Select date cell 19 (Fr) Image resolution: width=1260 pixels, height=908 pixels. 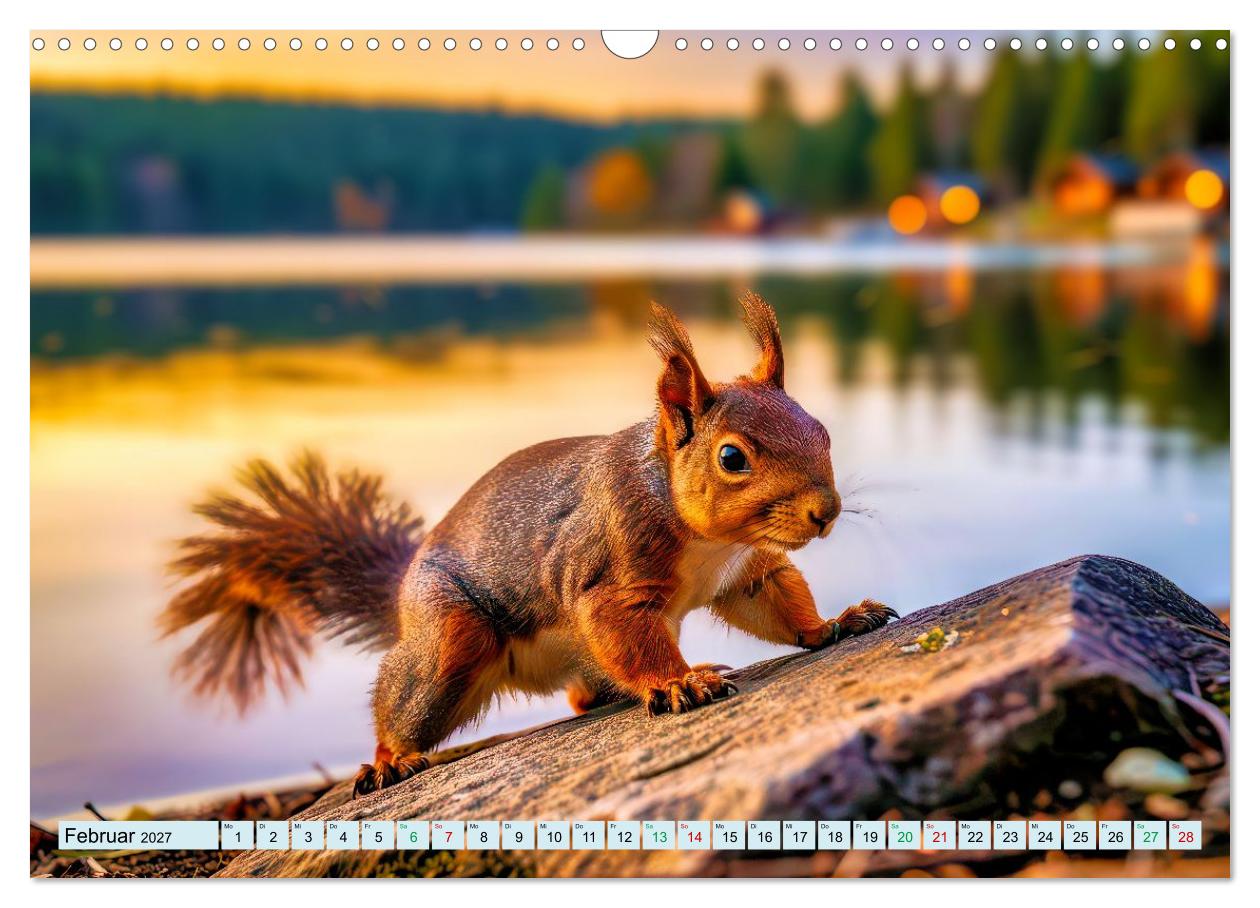[868, 836]
